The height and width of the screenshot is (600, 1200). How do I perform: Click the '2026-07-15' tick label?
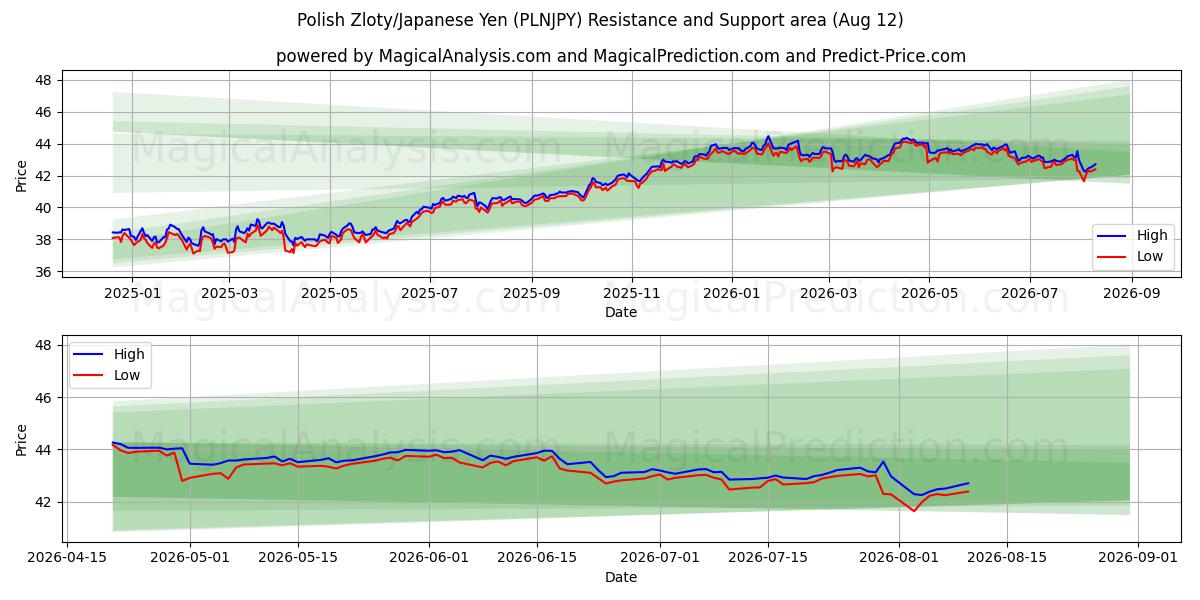769,559
